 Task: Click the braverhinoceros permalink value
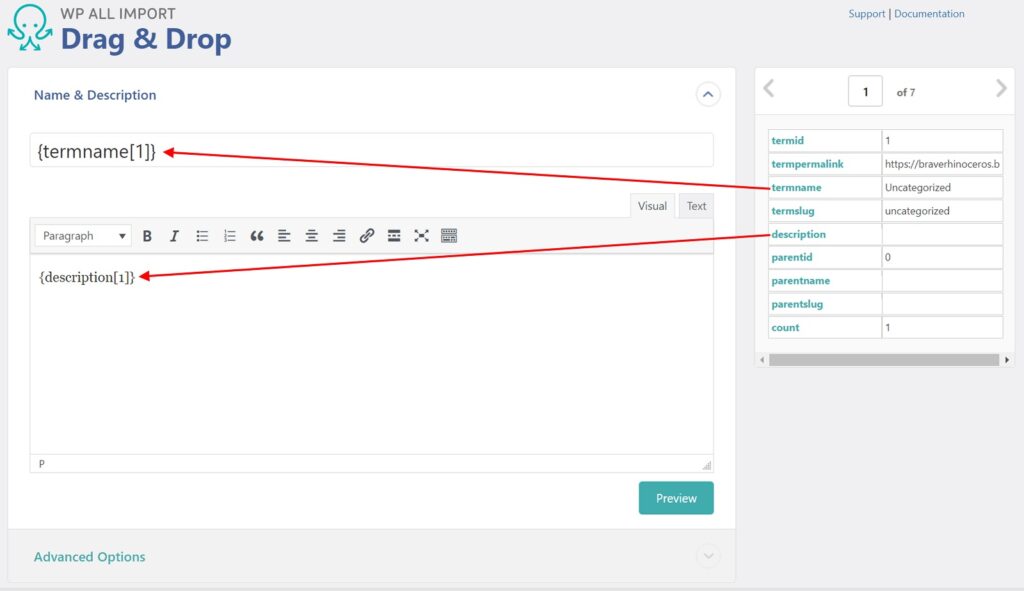(x=942, y=164)
